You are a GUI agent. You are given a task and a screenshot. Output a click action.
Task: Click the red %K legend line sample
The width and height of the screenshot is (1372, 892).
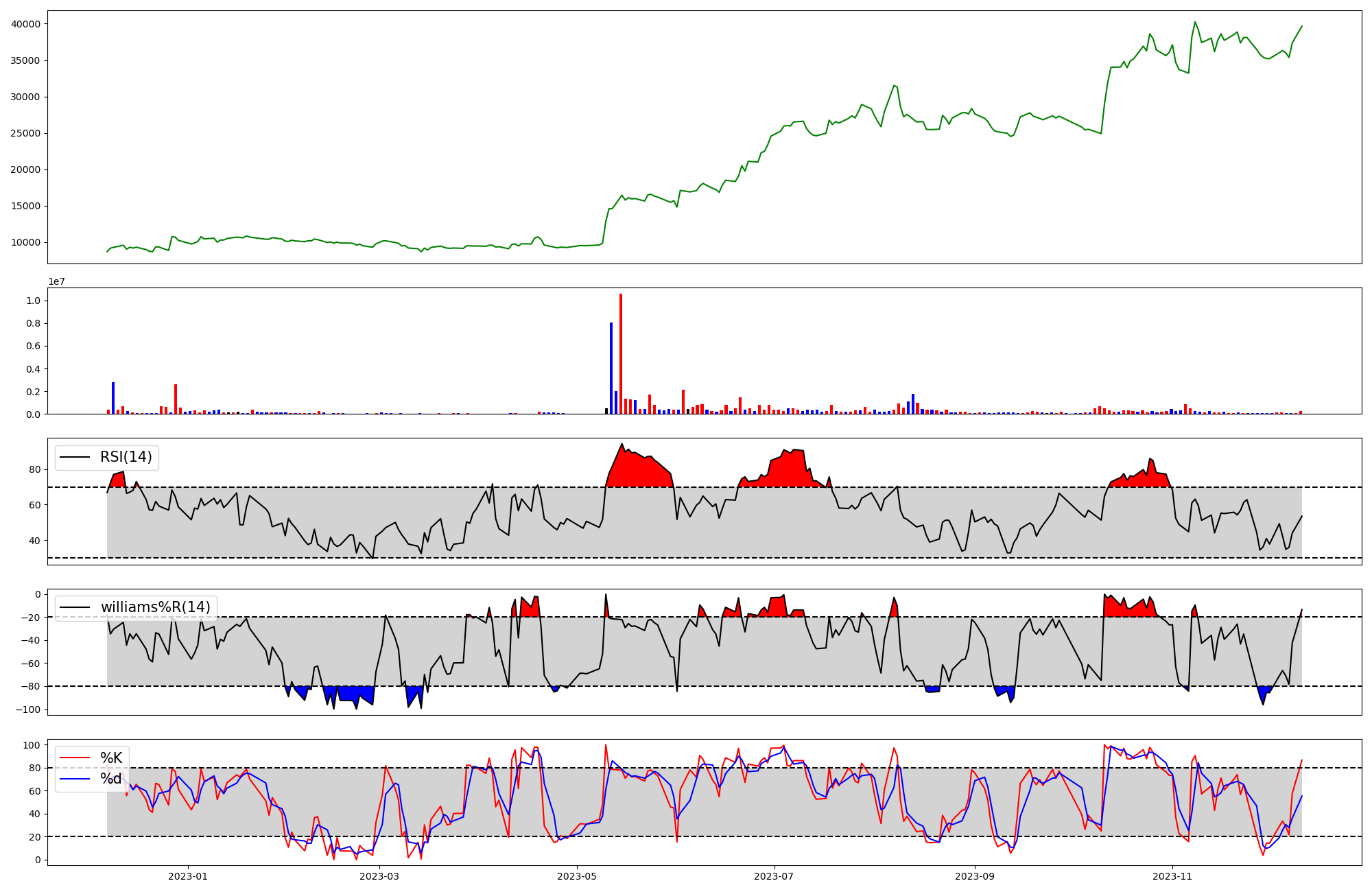(75, 758)
